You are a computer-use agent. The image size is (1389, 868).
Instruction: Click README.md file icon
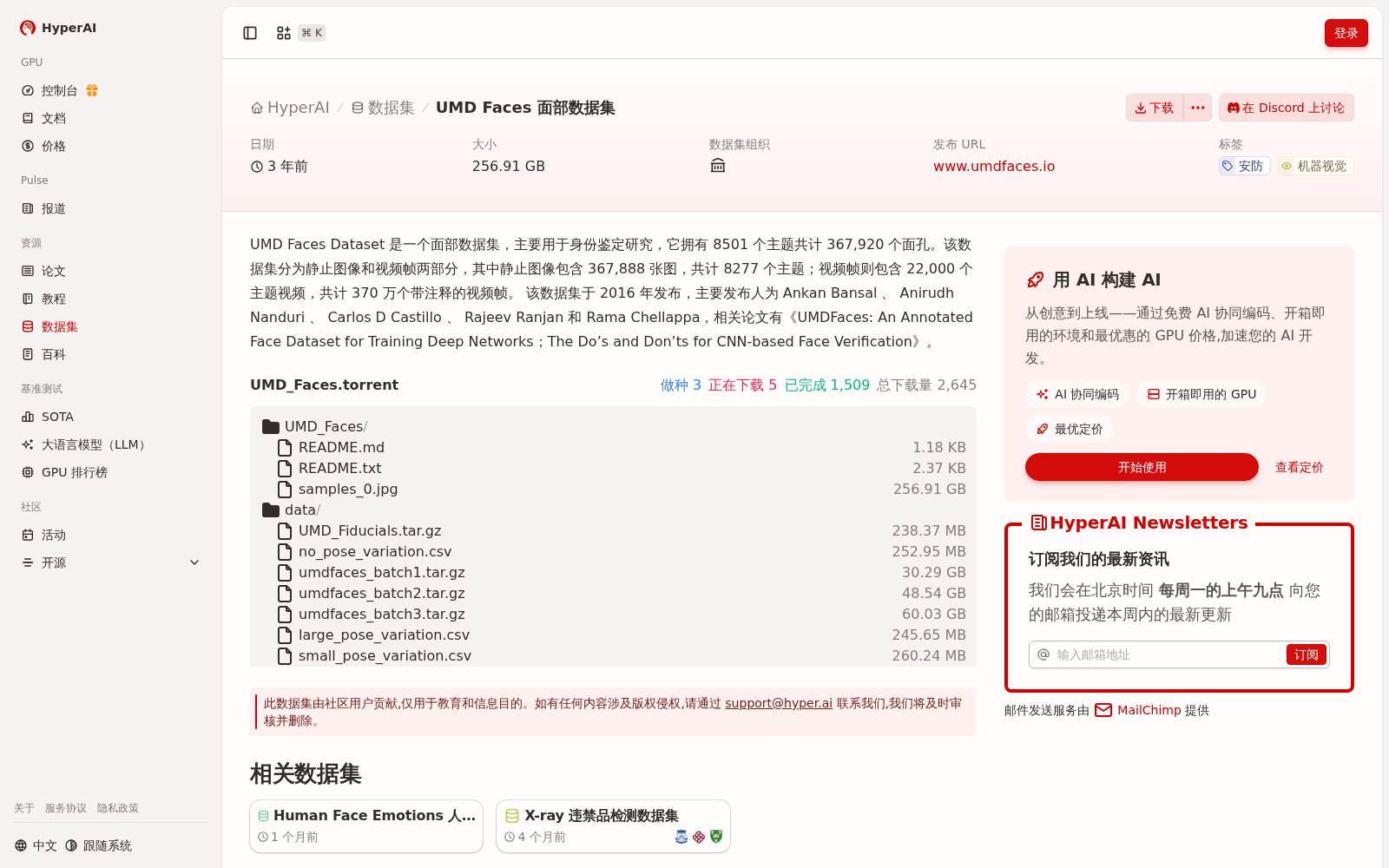pos(285,447)
